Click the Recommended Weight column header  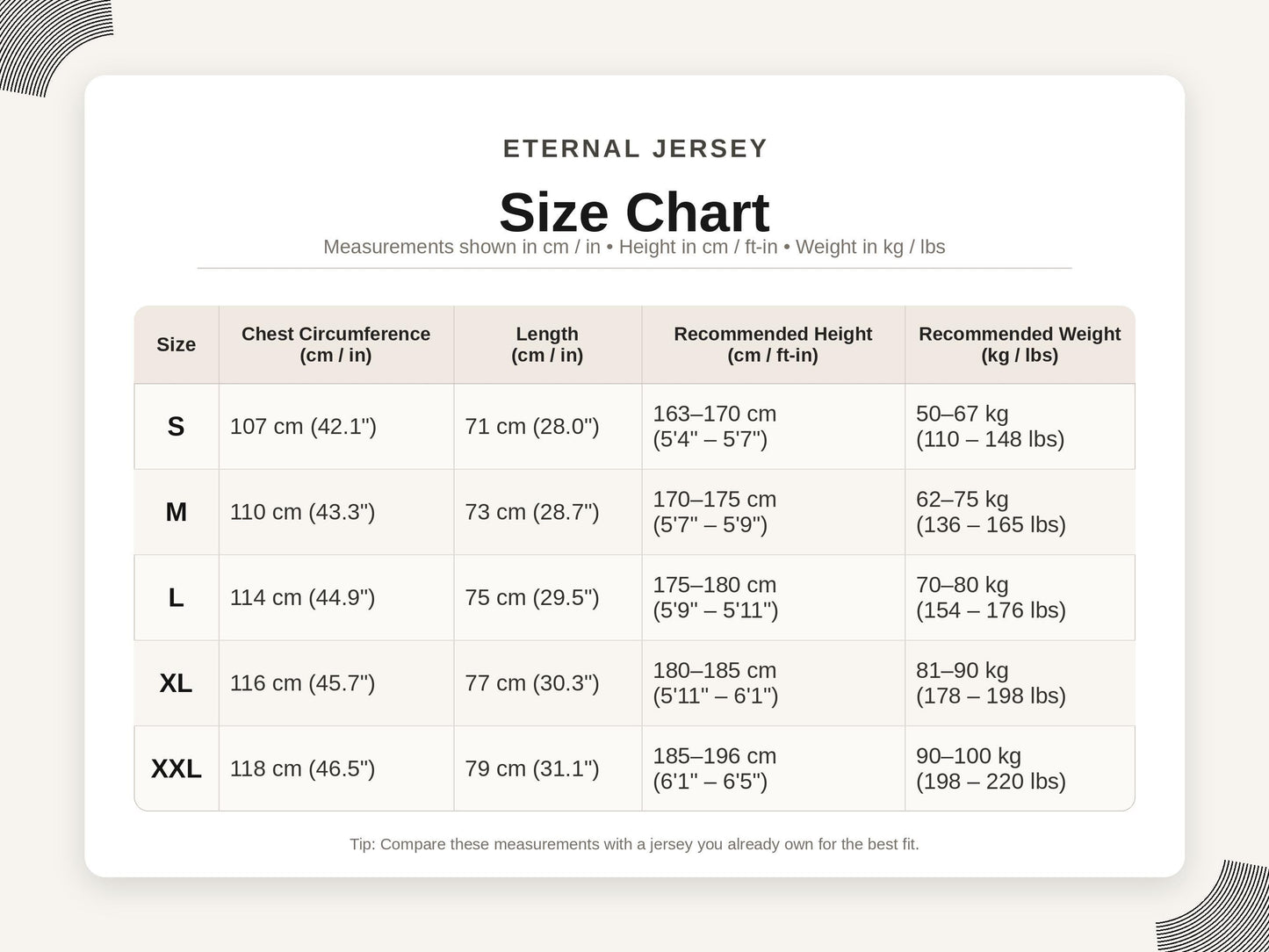click(1020, 344)
